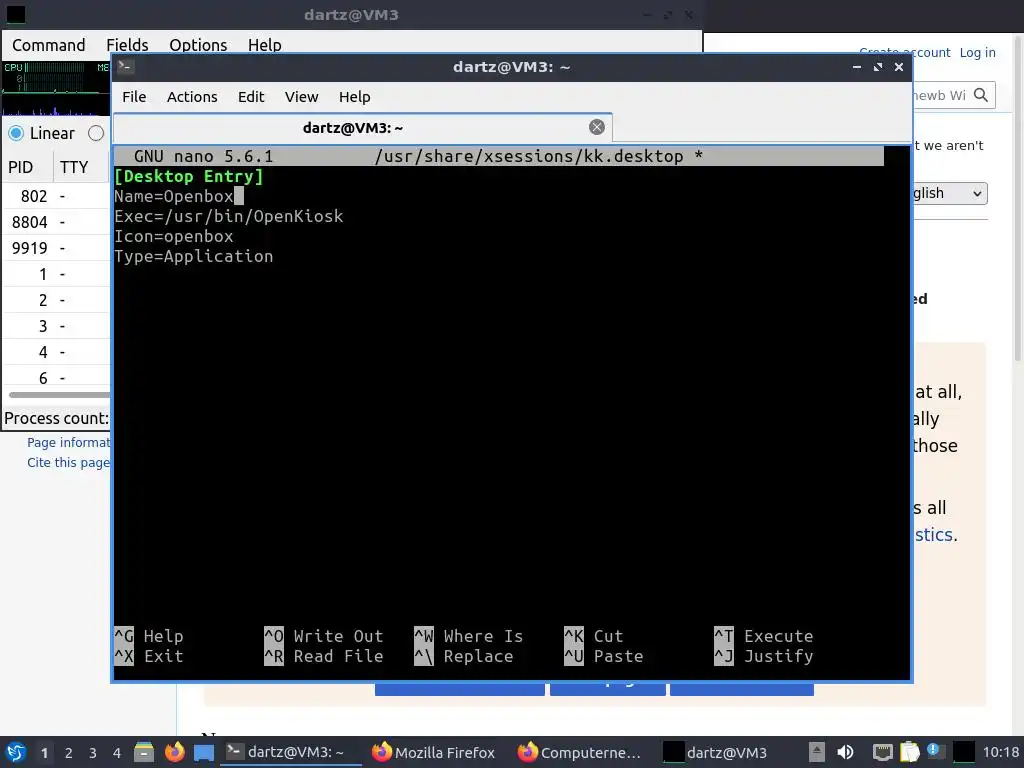Click the Log in link in browser
The height and width of the screenshot is (768, 1024).
977,52
